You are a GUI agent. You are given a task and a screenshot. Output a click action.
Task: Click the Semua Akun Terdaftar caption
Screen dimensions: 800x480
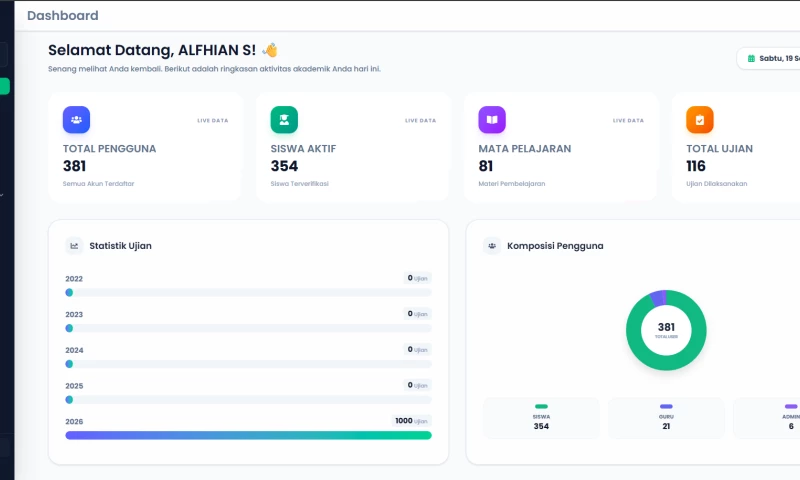pos(98,184)
